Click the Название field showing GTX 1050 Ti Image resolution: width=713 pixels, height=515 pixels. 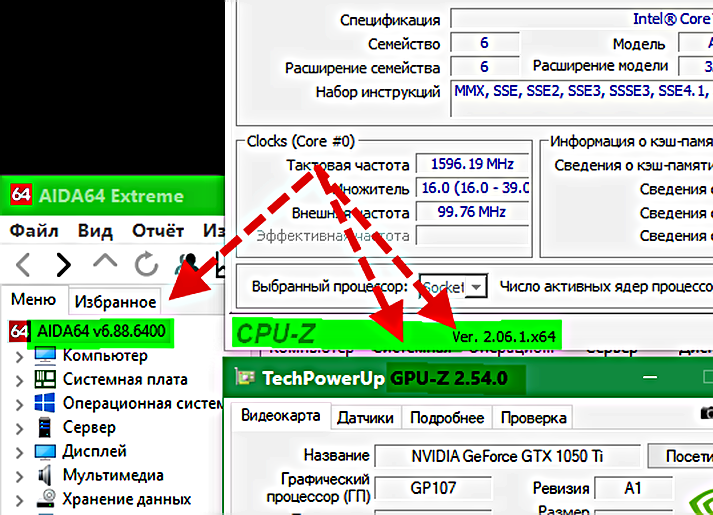pos(507,456)
